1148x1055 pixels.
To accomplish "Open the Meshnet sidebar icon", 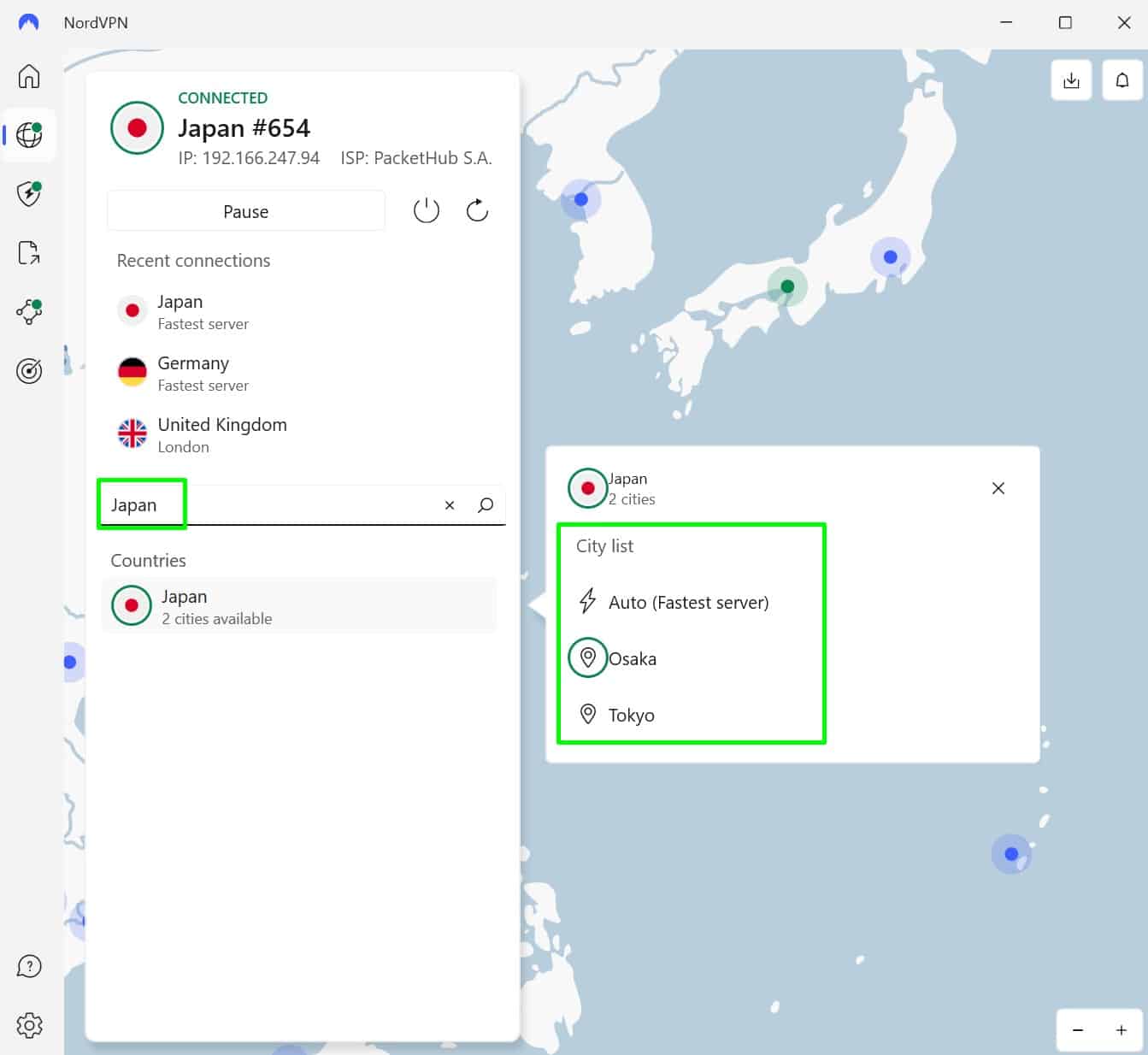I will tap(29, 311).
